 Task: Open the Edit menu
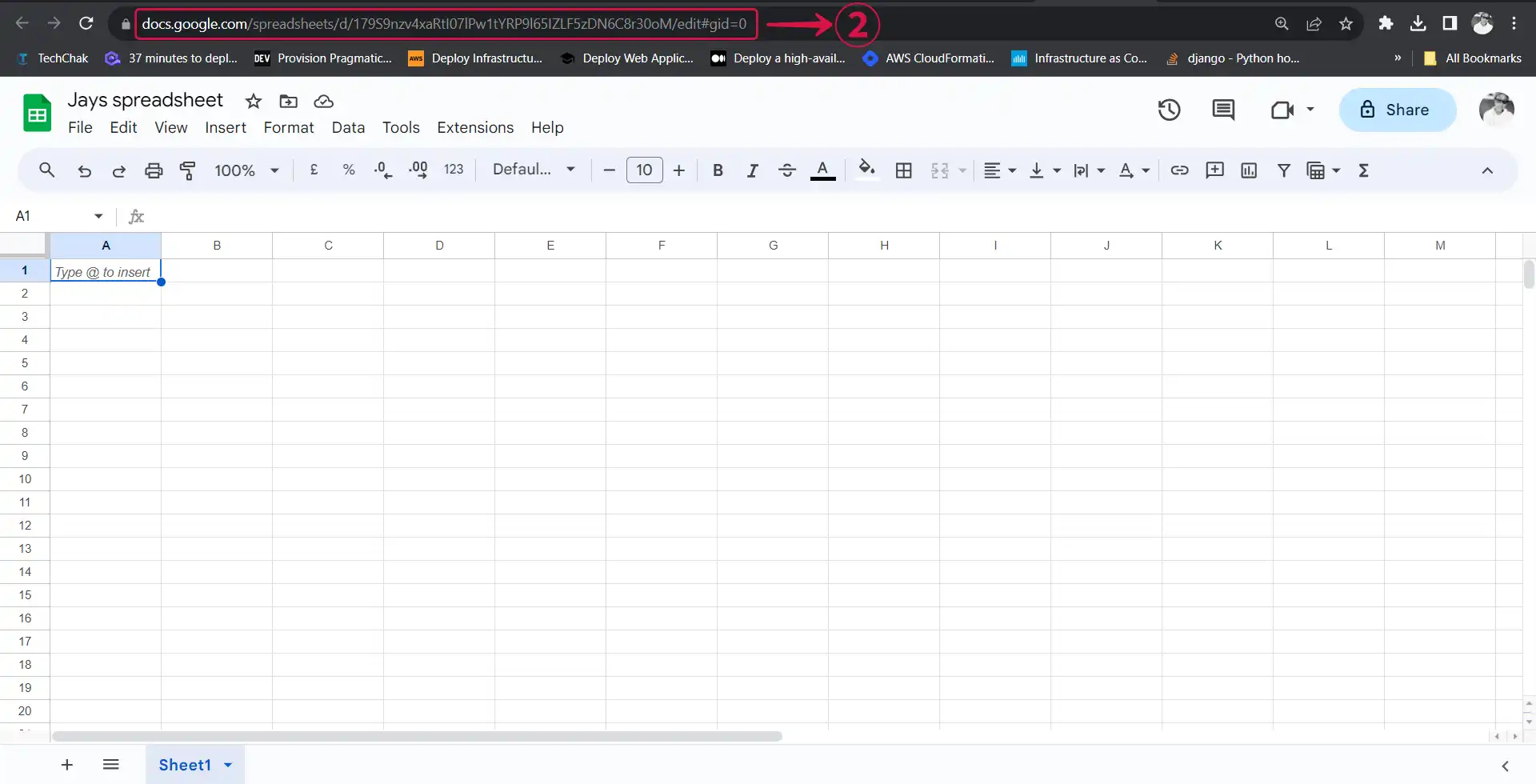click(123, 127)
